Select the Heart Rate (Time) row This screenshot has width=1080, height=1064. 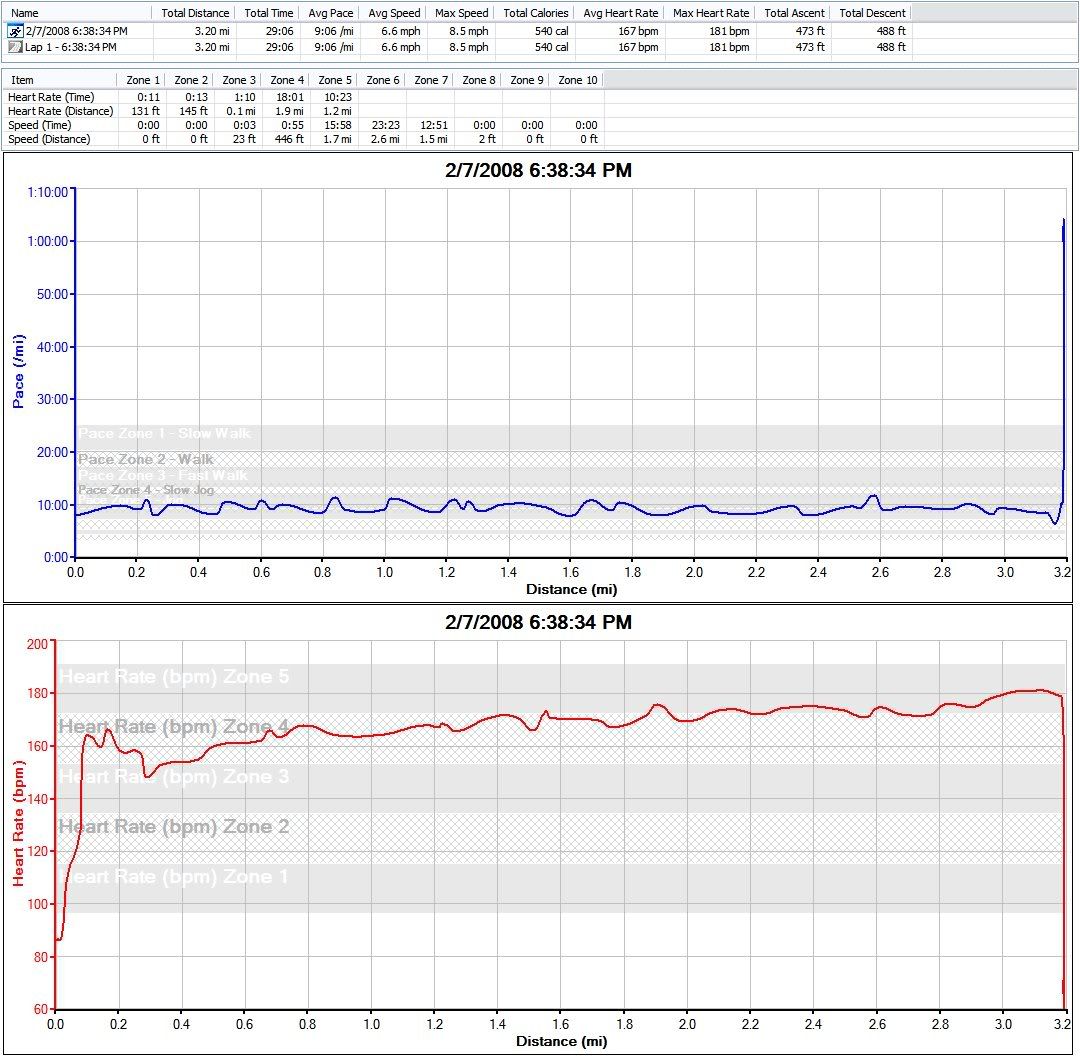[x=52, y=97]
